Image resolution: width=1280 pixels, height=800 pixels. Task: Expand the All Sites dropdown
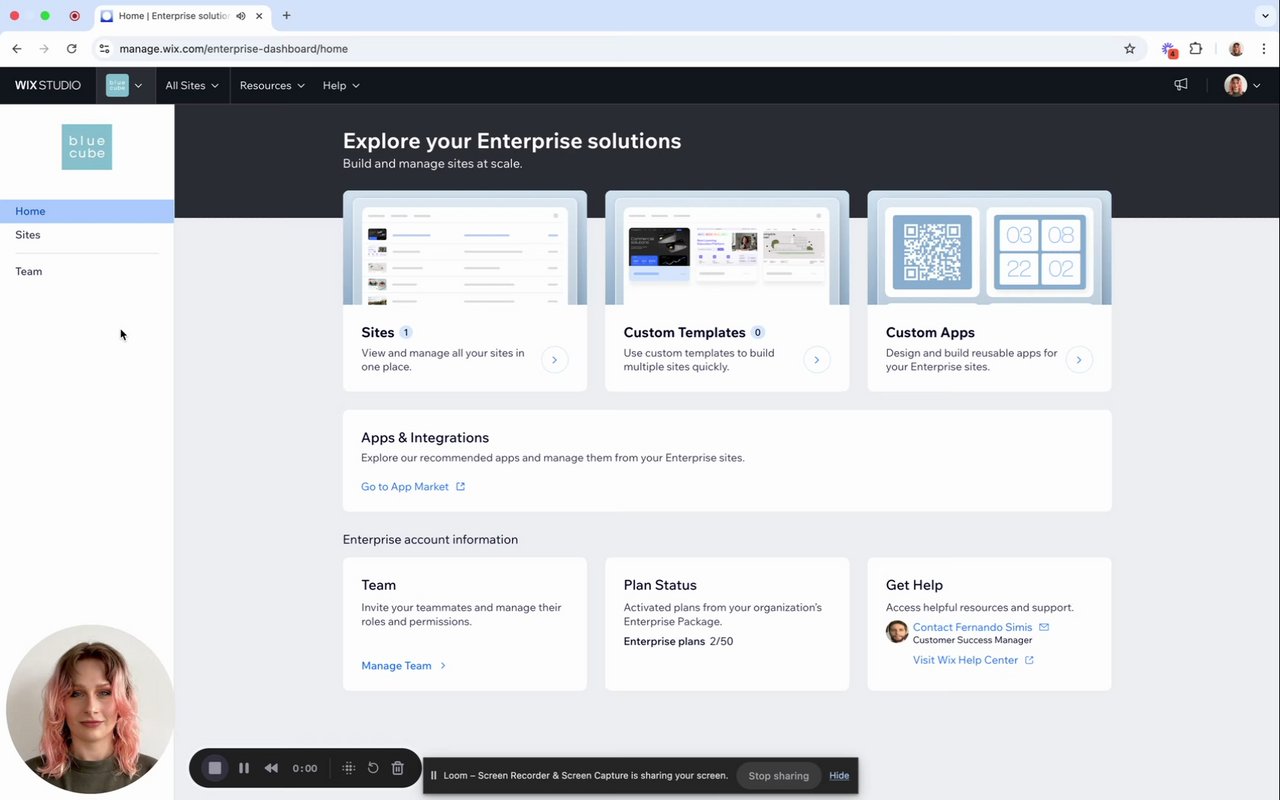click(192, 85)
